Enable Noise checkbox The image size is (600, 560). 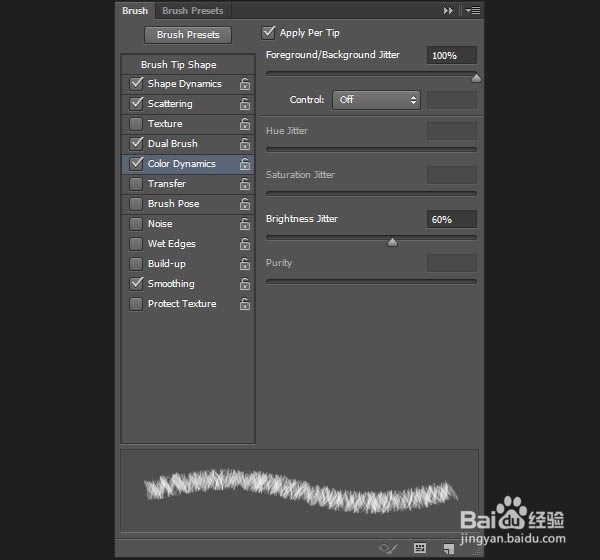(136, 224)
